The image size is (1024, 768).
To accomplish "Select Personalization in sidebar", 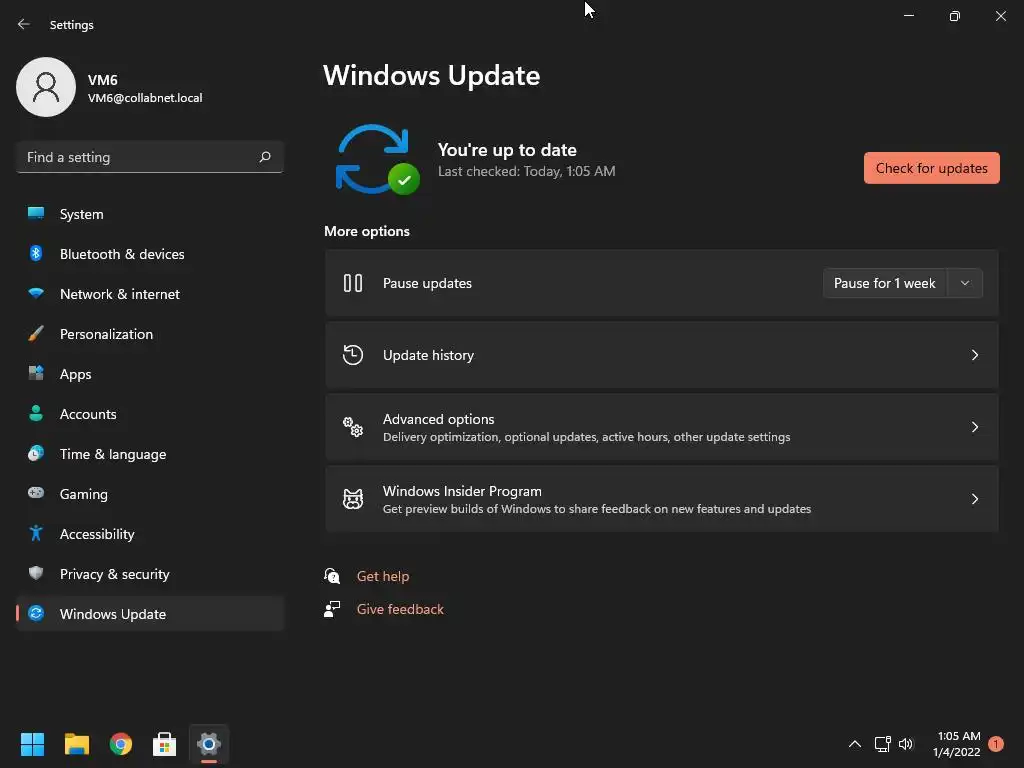I will pos(150,334).
